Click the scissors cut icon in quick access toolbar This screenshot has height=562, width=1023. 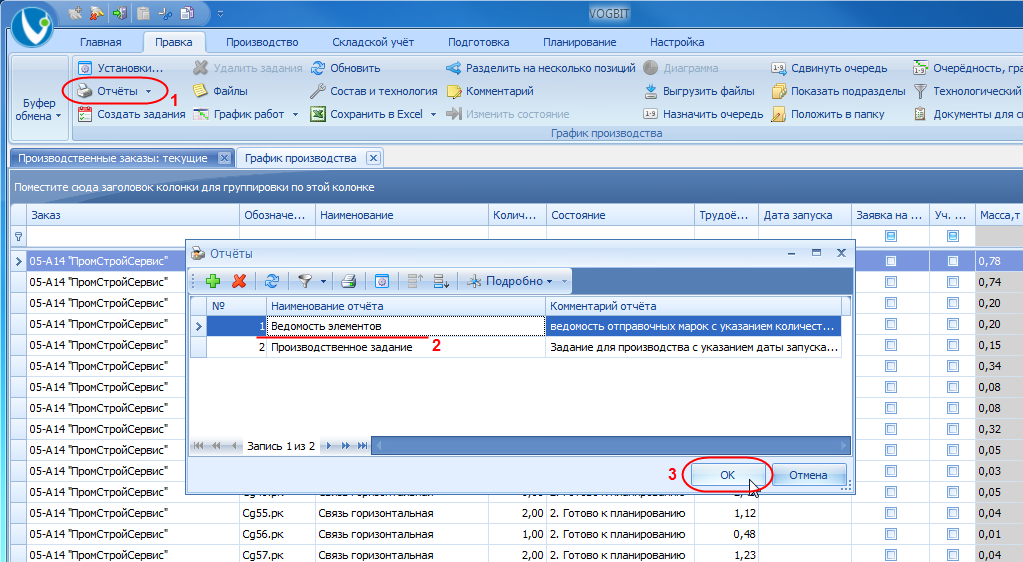(x=165, y=13)
